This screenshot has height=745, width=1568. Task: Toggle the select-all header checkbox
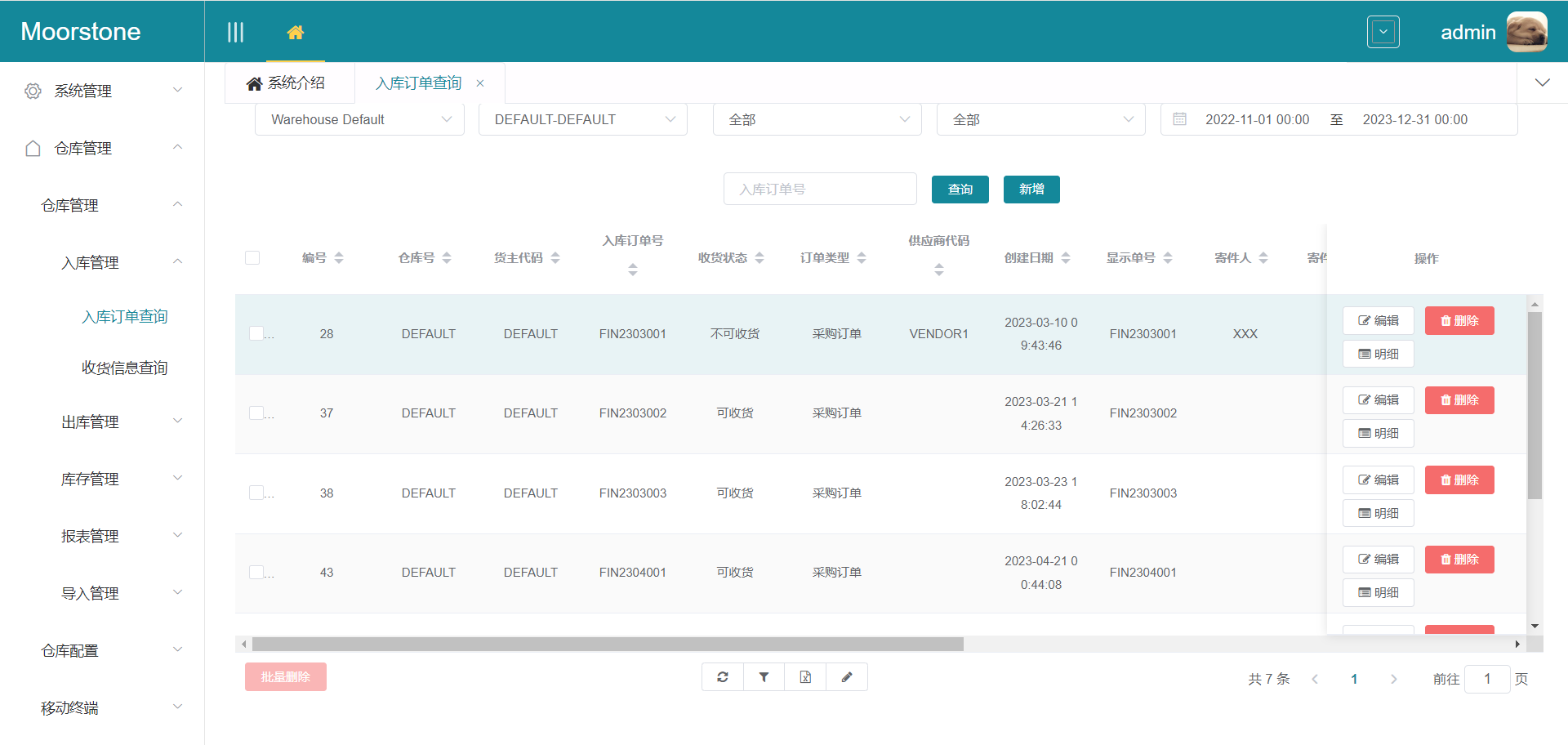pos(252,258)
